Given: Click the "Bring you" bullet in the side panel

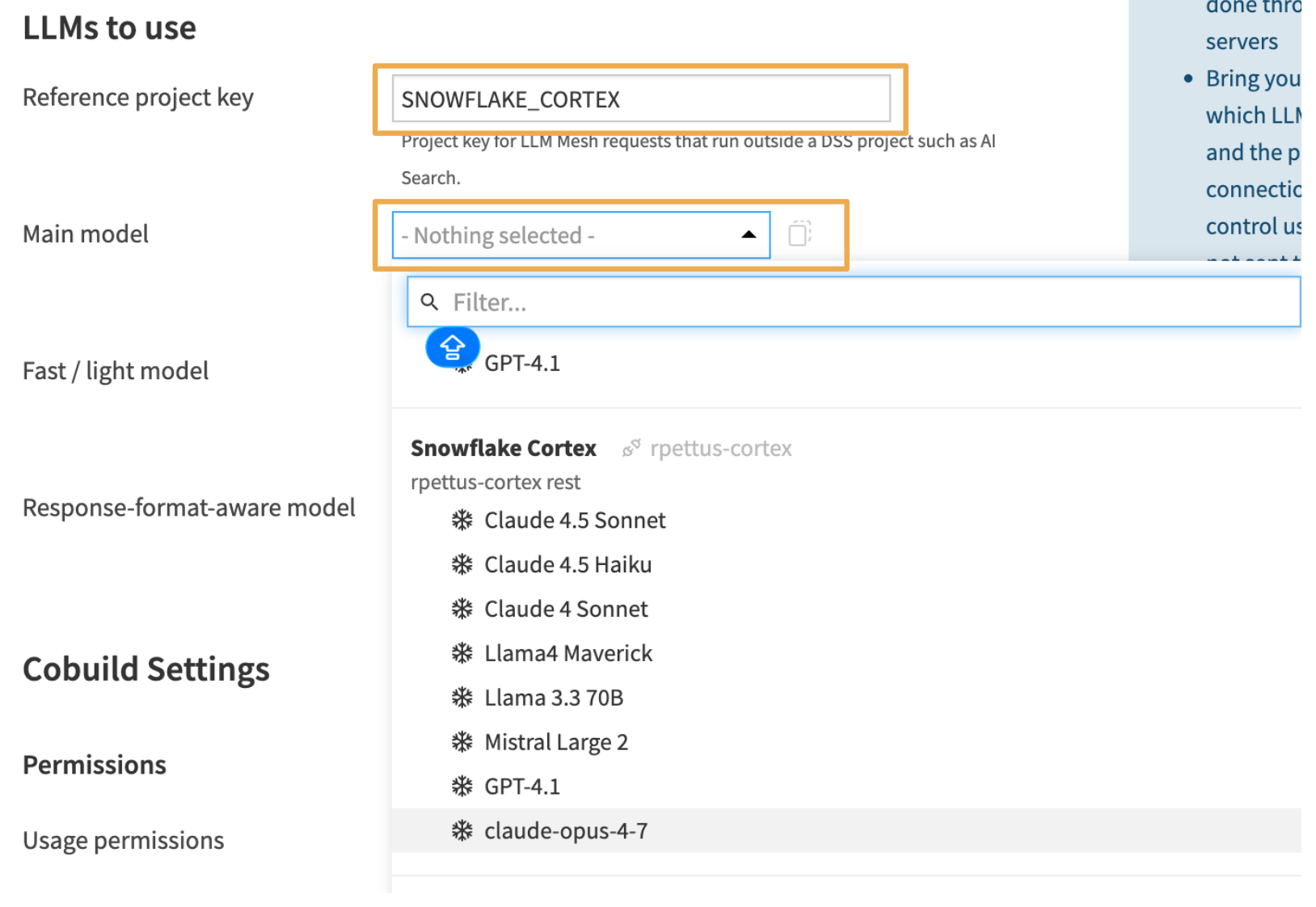Looking at the screenshot, I should pos(1253,78).
